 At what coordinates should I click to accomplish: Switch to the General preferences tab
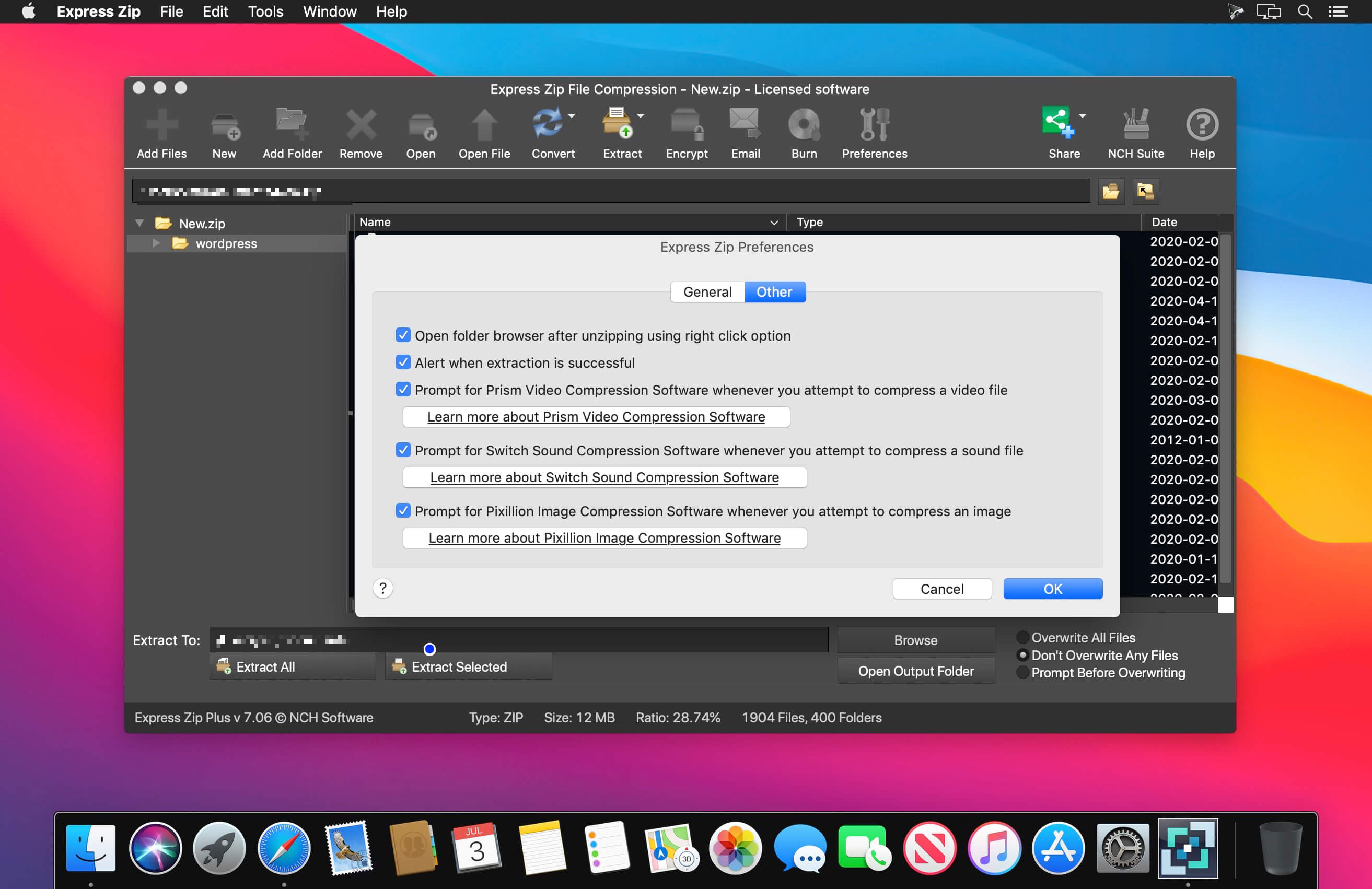coord(707,291)
